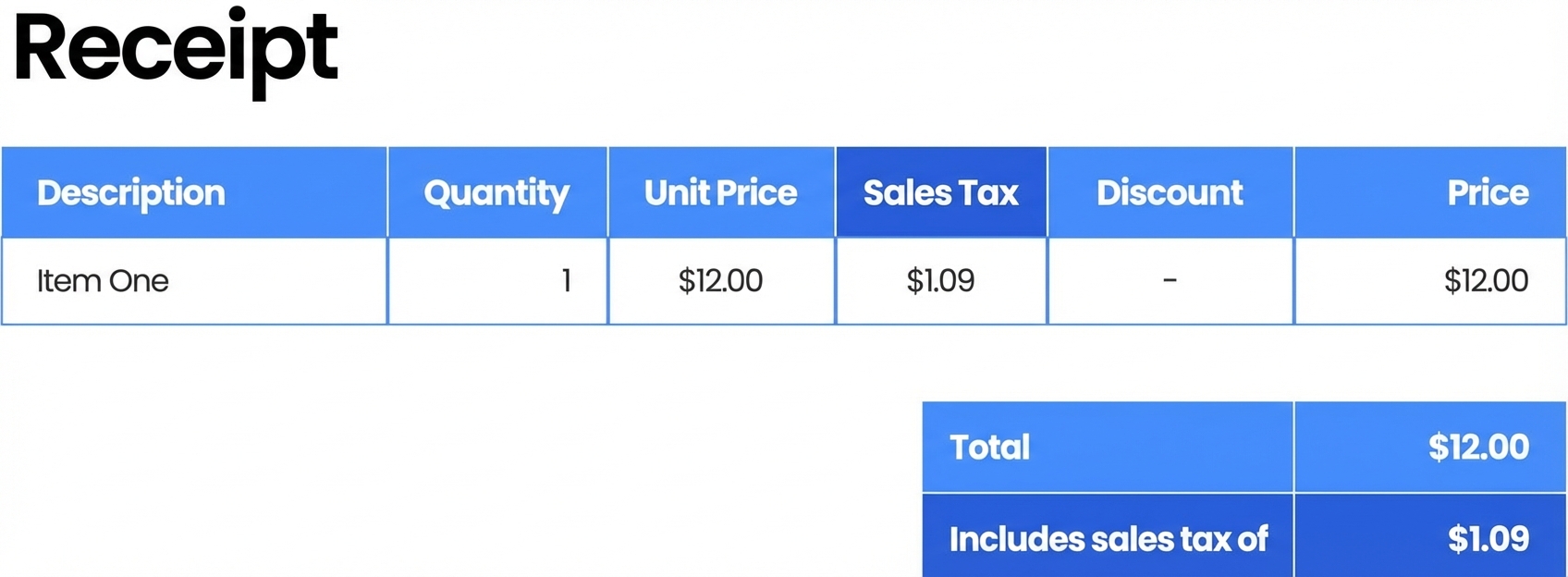Select the Total label cell
Image resolution: width=1568 pixels, height=577 pixels.
pos(989,448)
